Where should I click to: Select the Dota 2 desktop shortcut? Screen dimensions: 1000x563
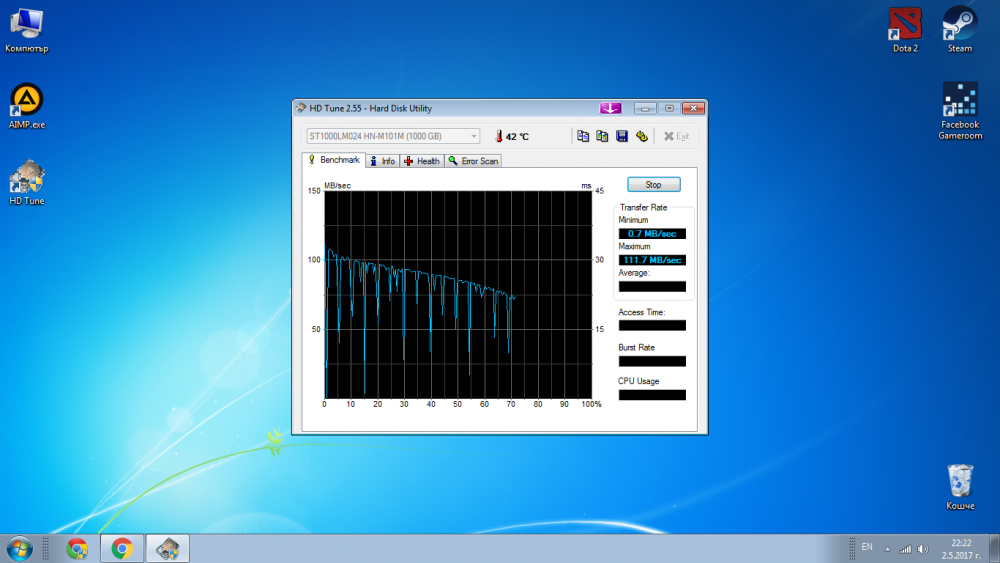click(x=905, y=30)
